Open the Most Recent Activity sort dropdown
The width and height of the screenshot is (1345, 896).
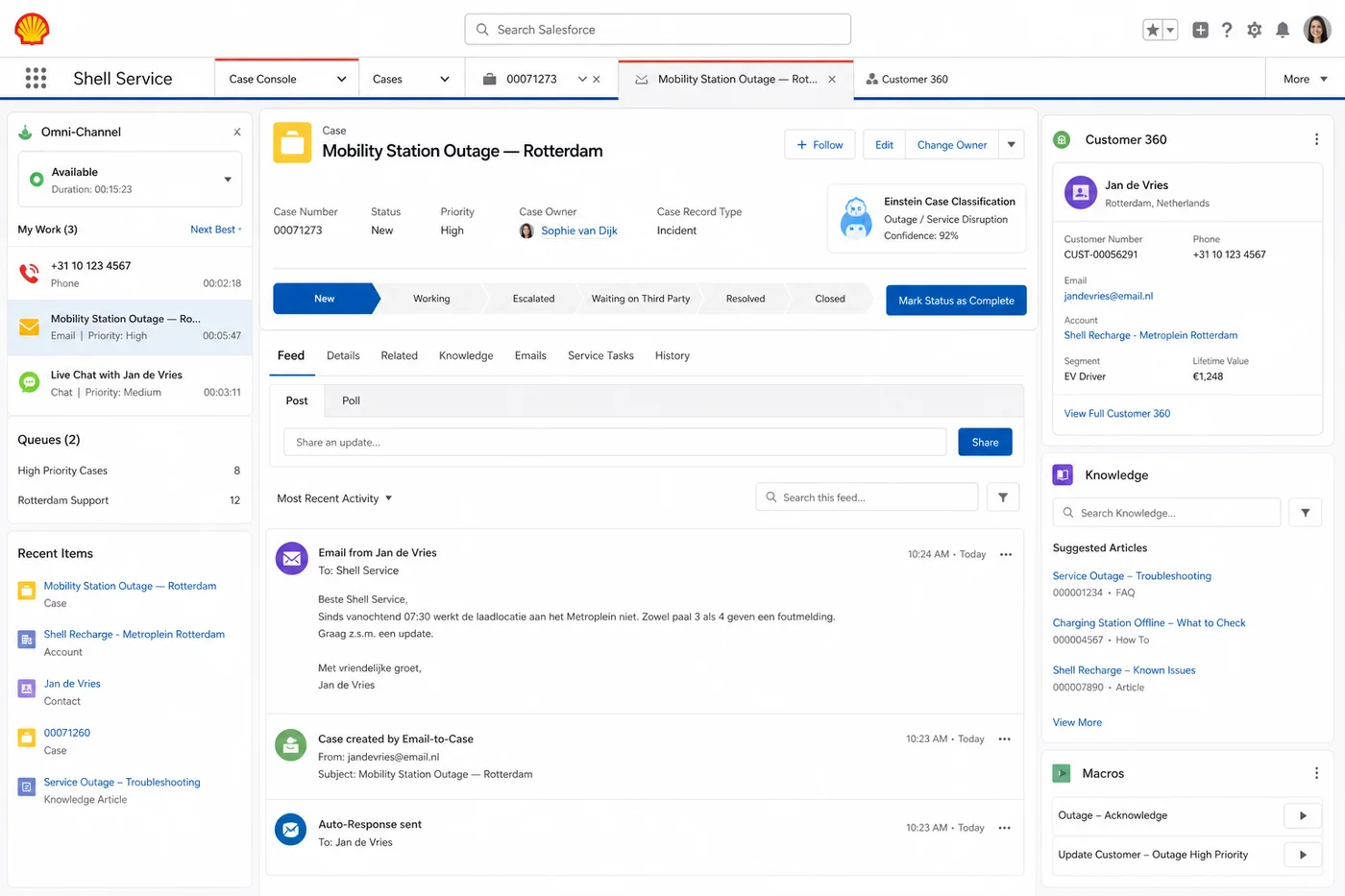pos(334,498)
